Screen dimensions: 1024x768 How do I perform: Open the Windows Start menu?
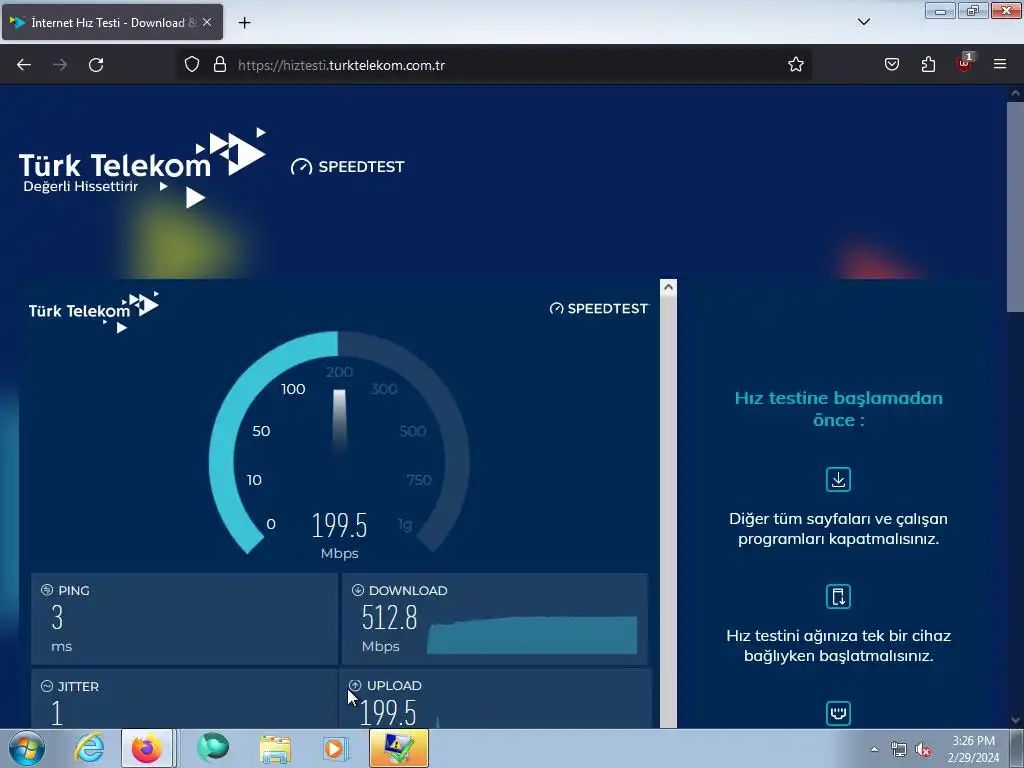(27, 748)
